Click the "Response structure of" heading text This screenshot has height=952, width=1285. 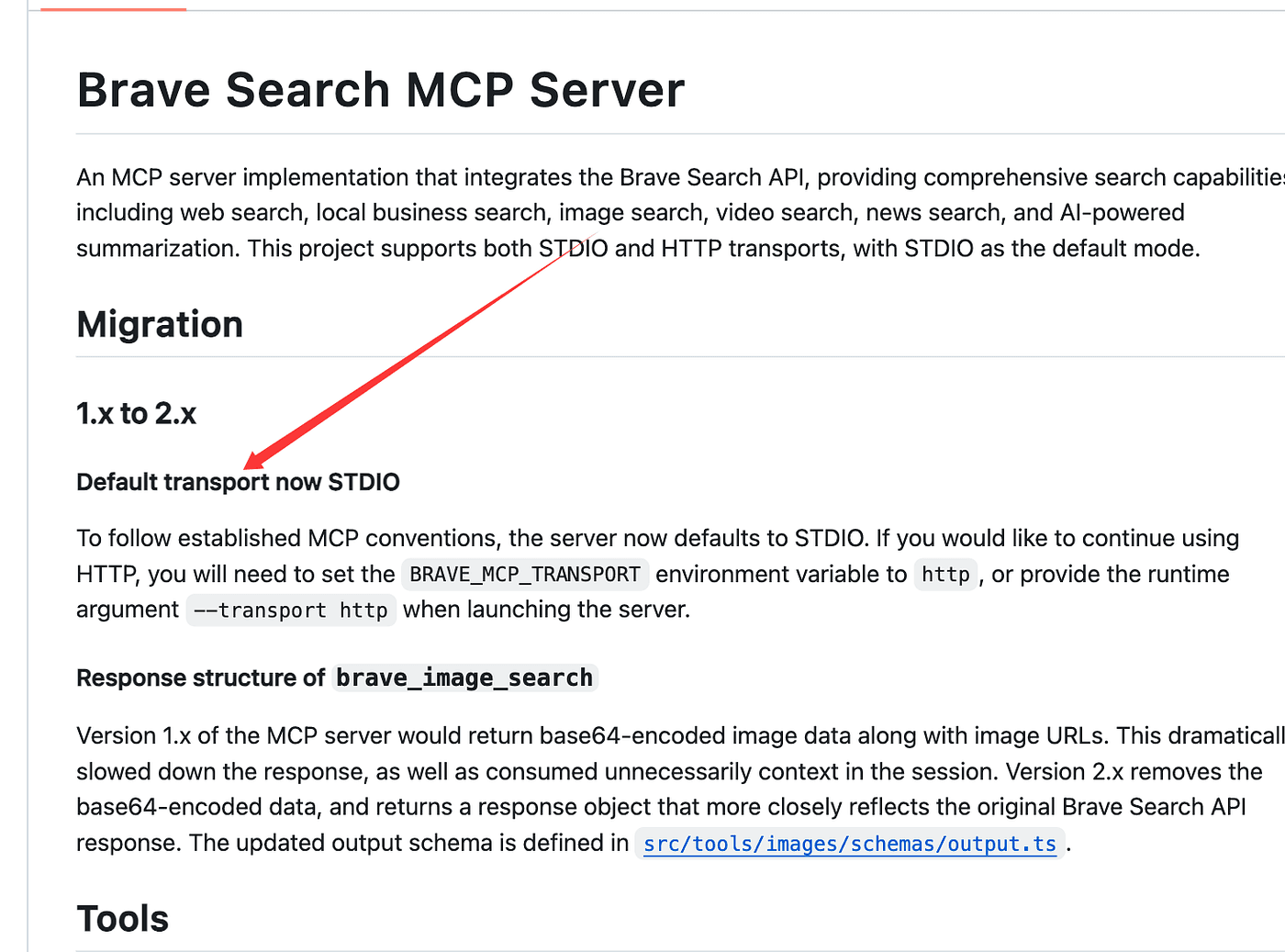tap(200, 678)
